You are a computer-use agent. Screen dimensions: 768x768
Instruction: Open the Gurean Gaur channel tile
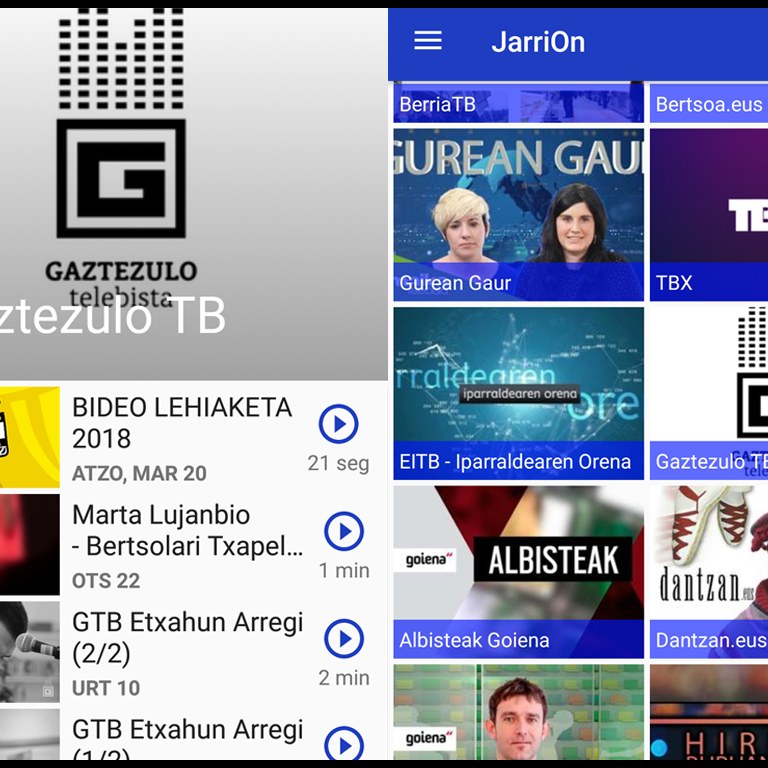(518, 214)
